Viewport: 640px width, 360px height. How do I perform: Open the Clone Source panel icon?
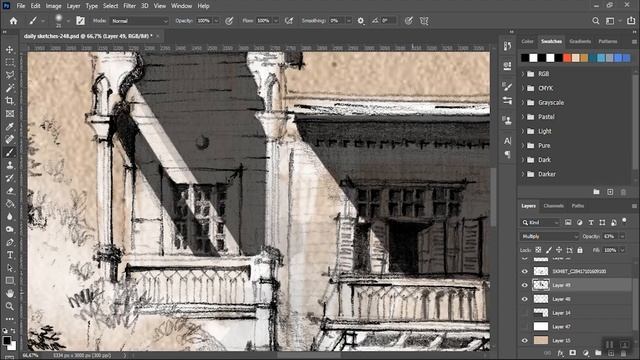[x=507, y=120]
